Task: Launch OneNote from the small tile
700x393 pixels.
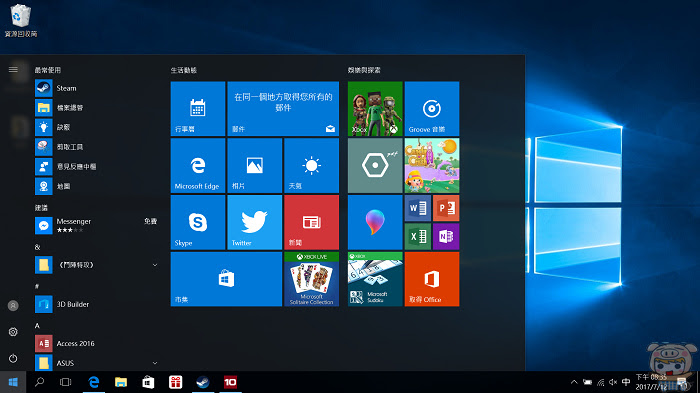Action: 446,236
